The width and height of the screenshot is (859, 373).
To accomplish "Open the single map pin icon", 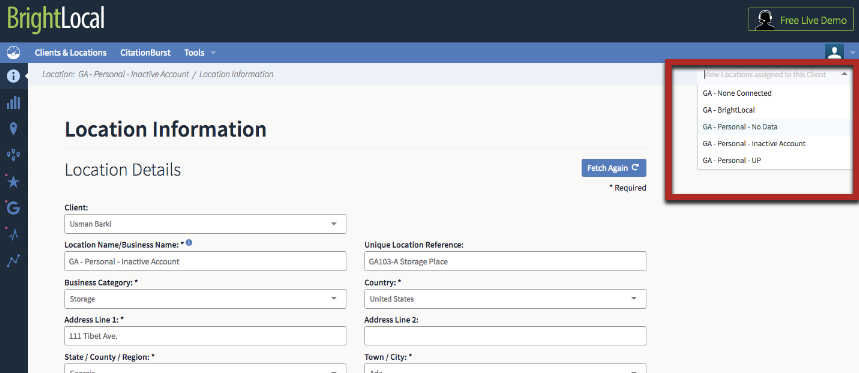I will click(x=13, y=129).
